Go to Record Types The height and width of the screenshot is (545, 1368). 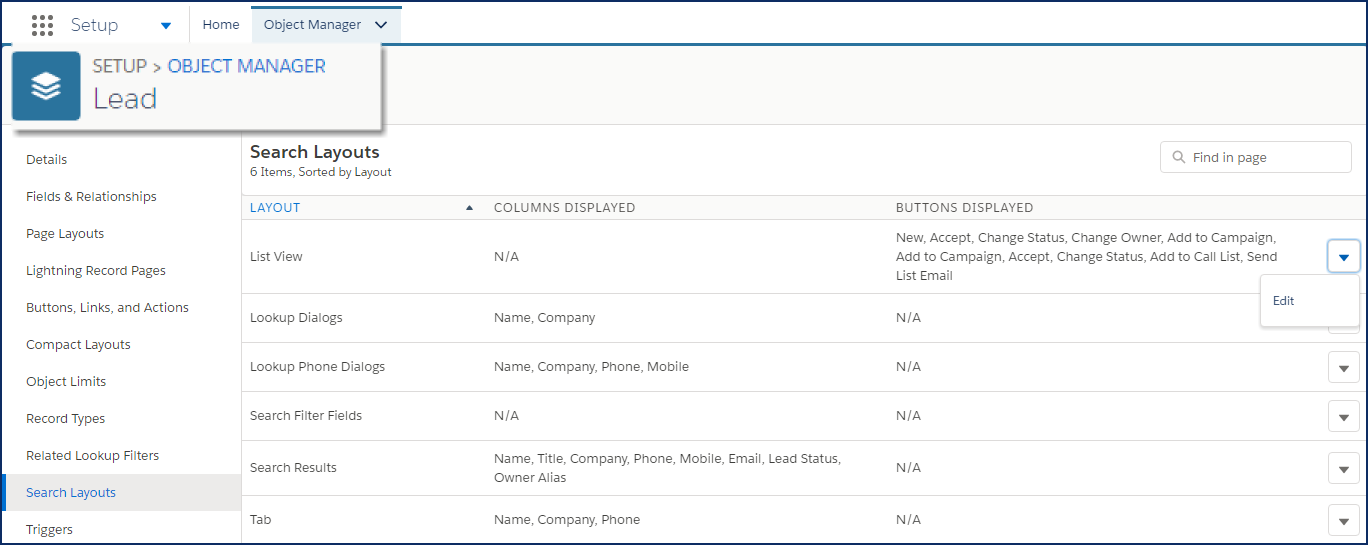coord(65,419)
